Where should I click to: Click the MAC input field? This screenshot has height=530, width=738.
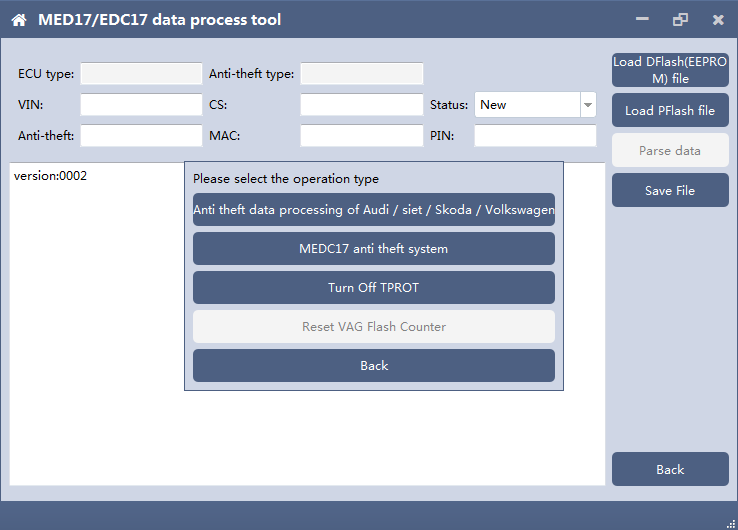(361, 136)
